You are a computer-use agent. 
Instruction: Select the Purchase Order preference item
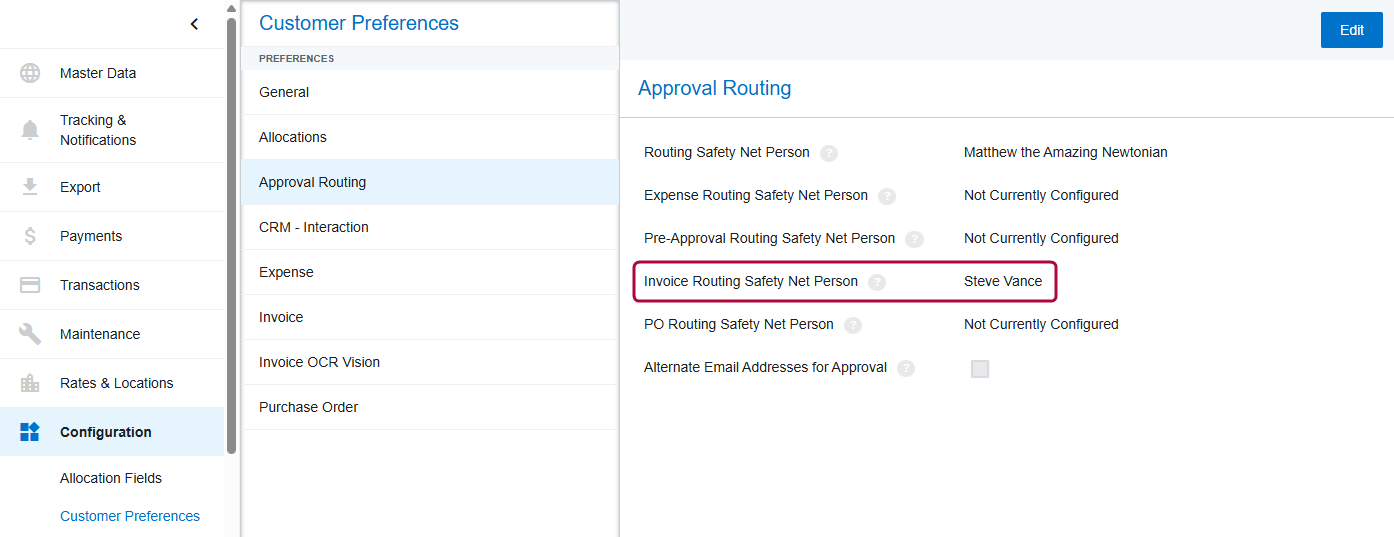(x=308, y=407)
